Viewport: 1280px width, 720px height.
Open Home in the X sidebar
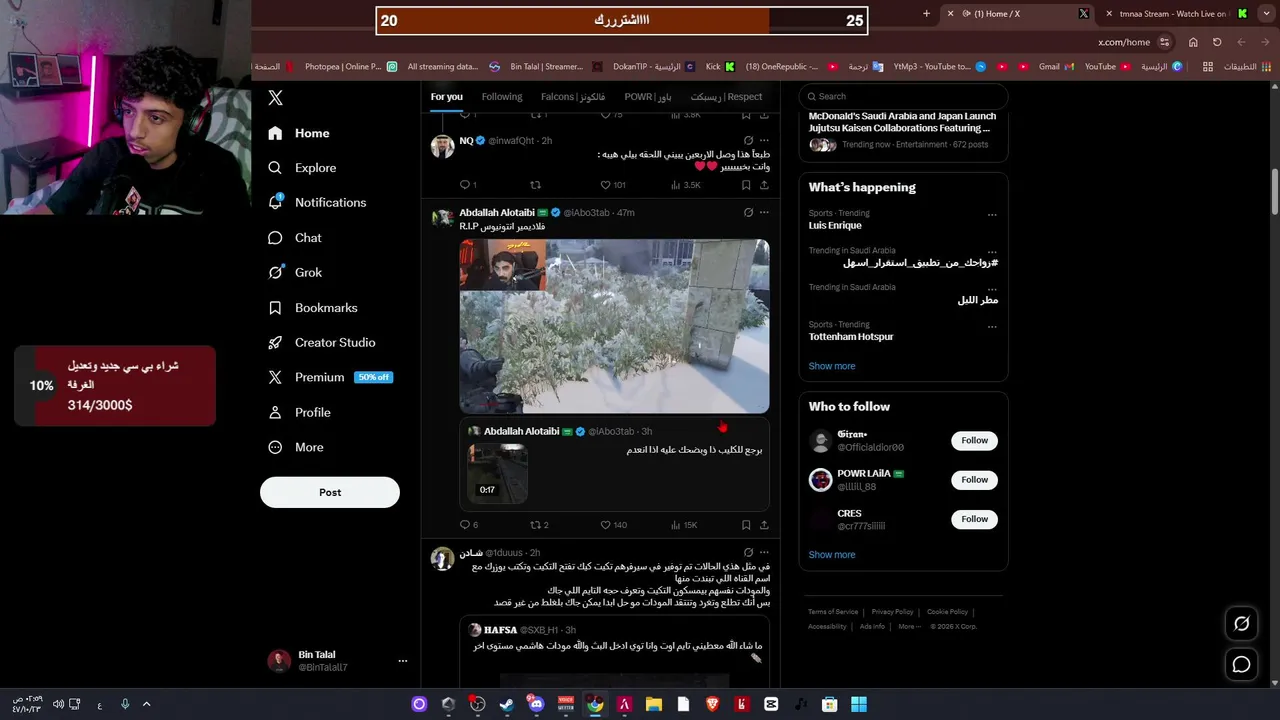point(299,133)
